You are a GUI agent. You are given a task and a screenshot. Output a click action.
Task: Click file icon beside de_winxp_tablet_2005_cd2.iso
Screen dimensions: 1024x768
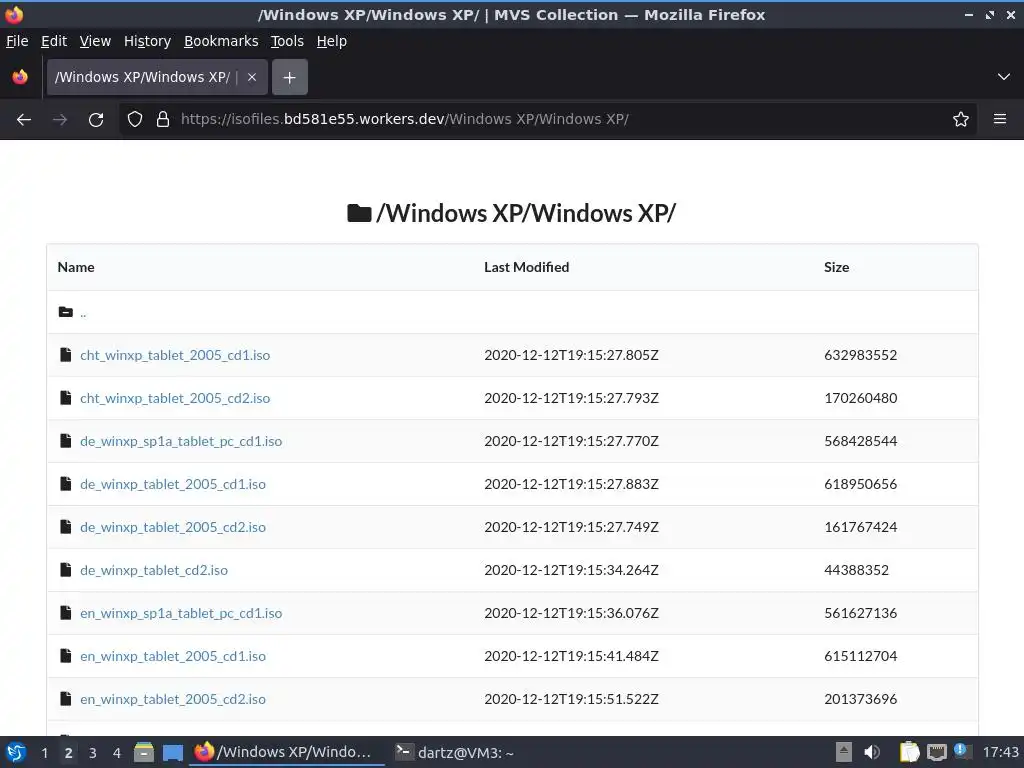click(x=65, y=527)
